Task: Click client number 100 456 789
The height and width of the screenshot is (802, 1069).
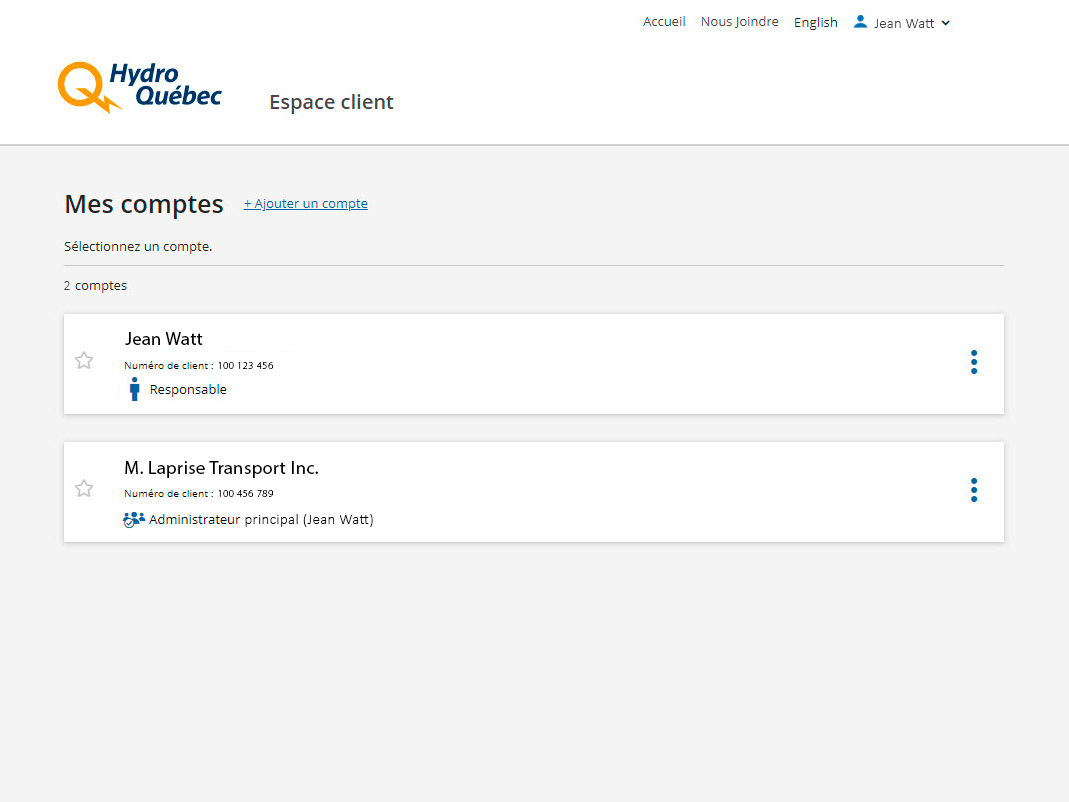Action: [x=245, y=494]
